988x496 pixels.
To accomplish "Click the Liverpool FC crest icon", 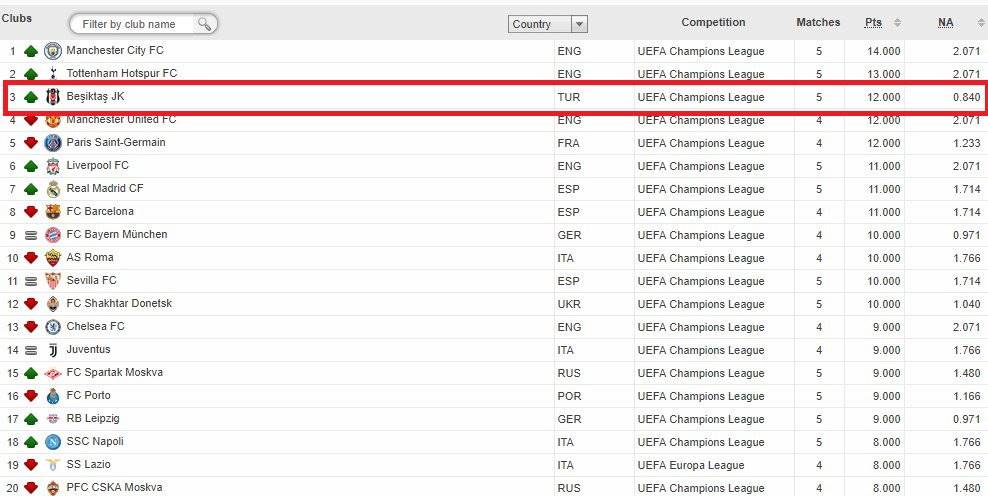I will tap(53, 166).
